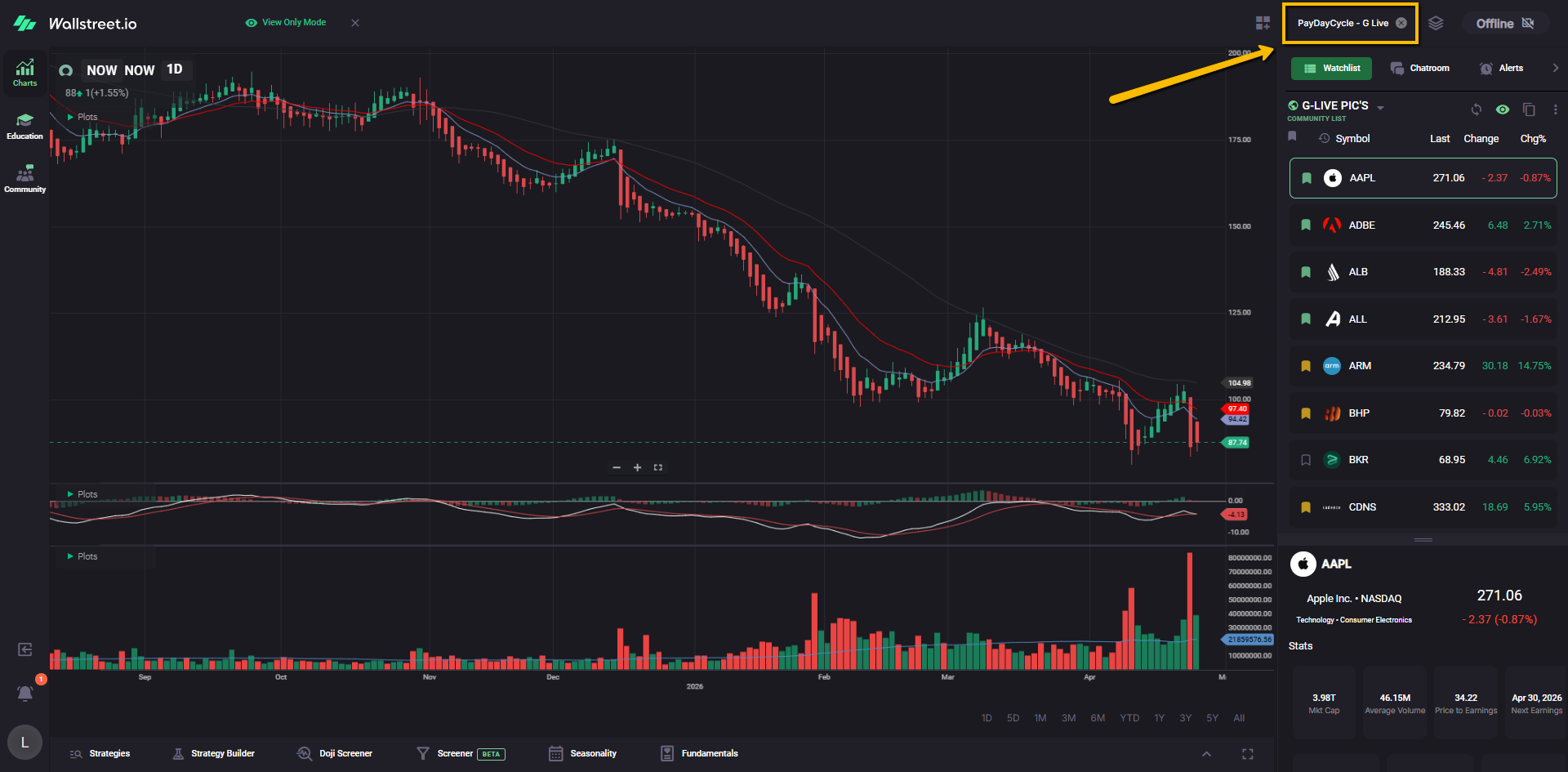
Task: Click the notifications bell icon
Action: [25, 694]
